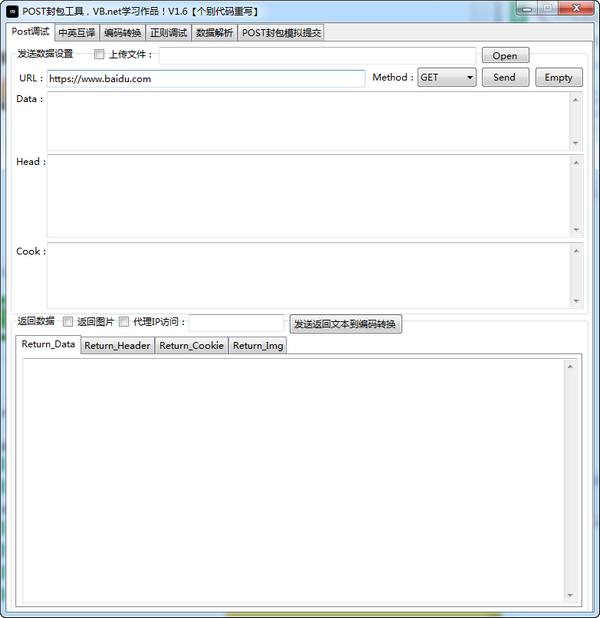Go to the 数据解析 tab
600x618 pixels.
214,33
